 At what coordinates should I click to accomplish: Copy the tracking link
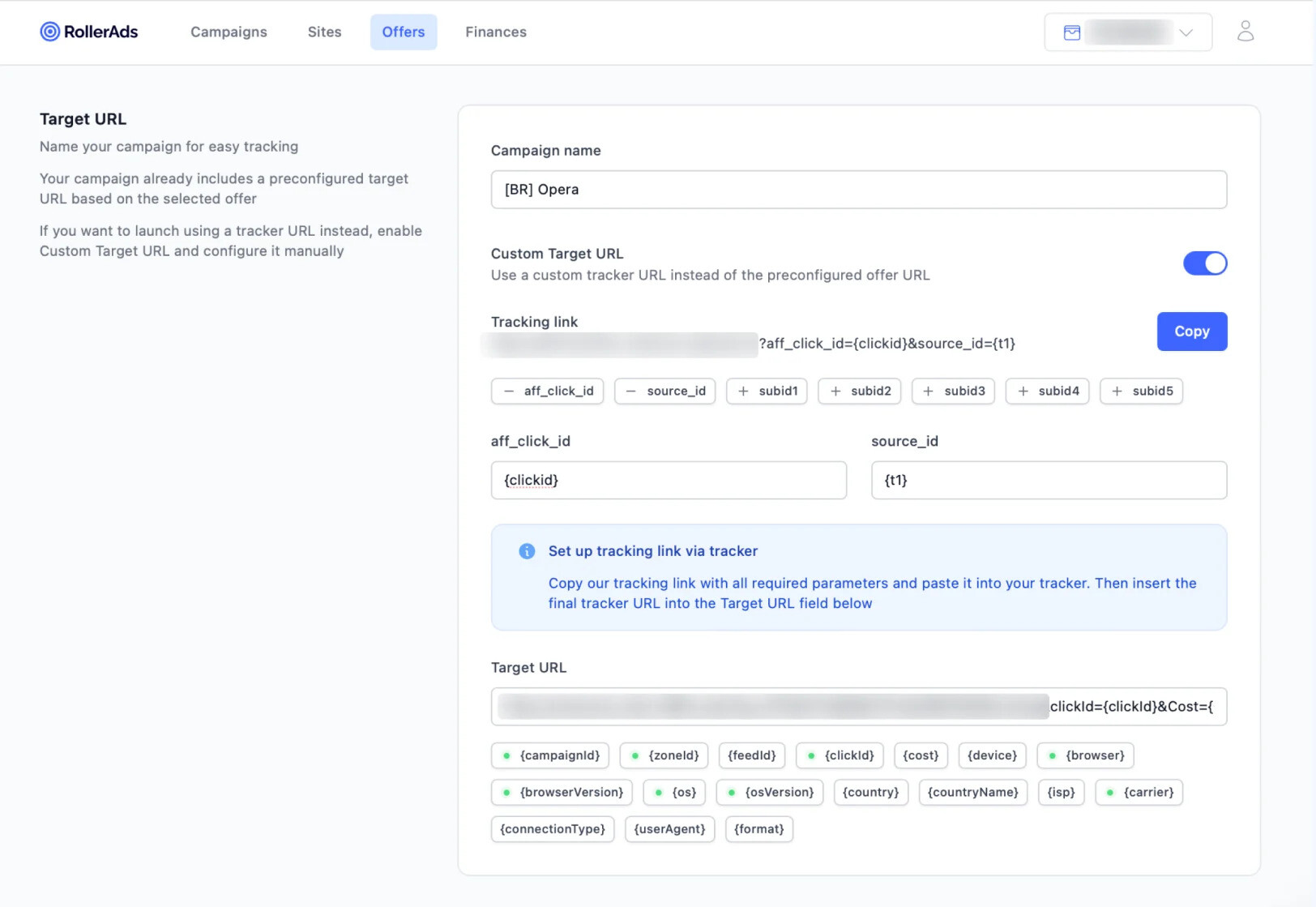point(1192,332)
